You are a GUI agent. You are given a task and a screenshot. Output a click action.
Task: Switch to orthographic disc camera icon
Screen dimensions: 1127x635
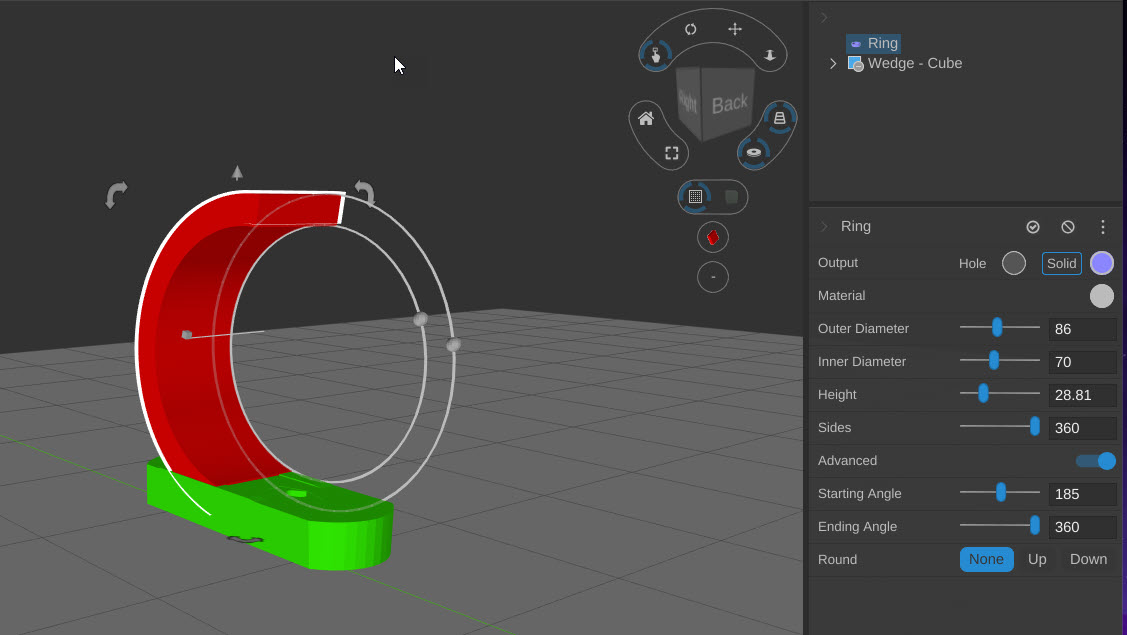(x=753, y=152)
